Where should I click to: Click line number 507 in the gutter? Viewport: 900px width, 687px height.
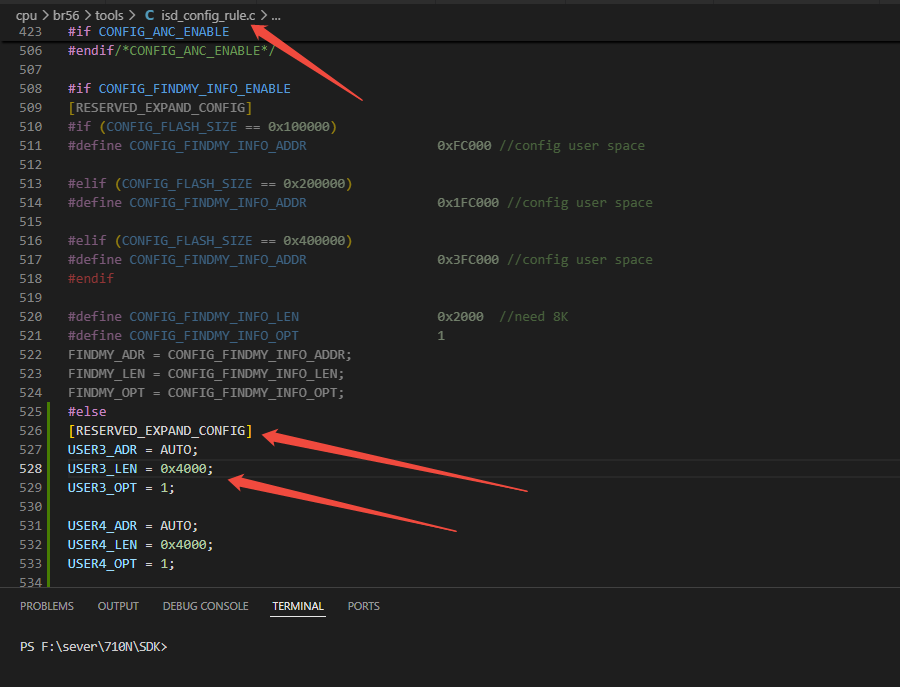pos(30,69)
